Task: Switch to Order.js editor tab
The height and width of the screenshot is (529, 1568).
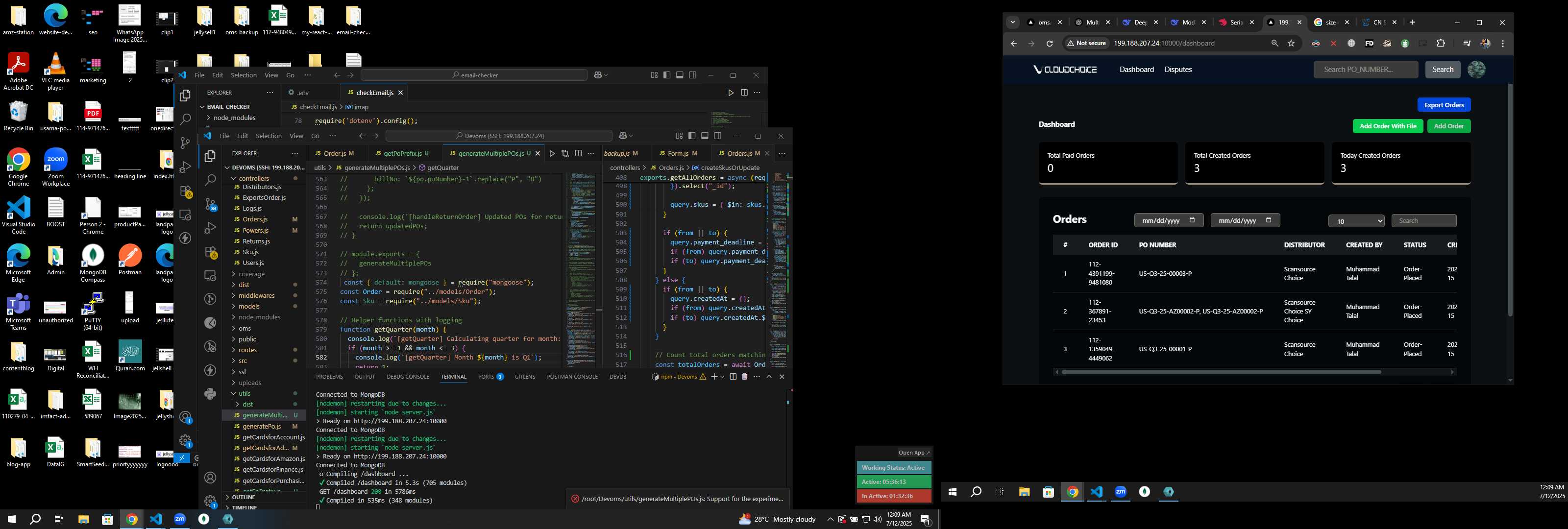Action: (x=334, y=153)
